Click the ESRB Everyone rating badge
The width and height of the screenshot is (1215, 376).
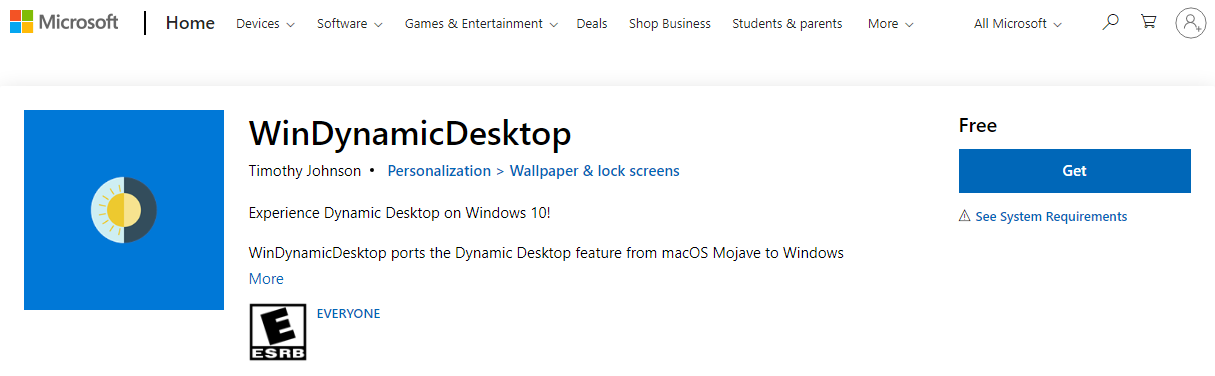tap(278, 333)
